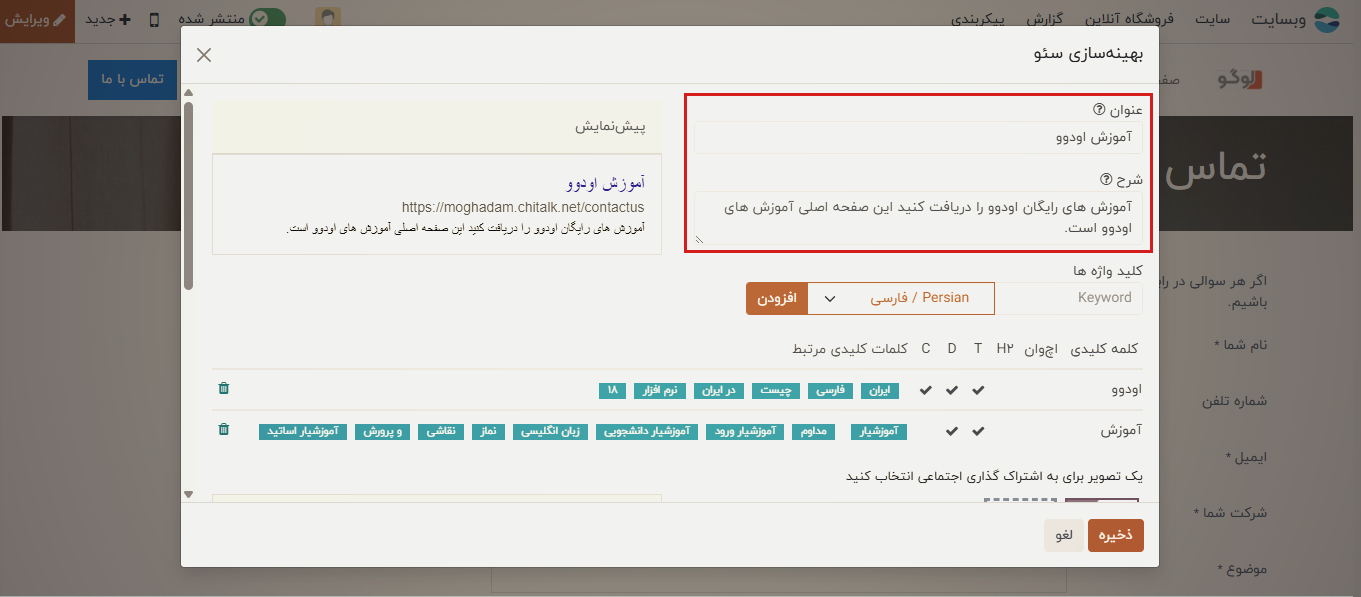Viewport: 1361px width, 597px height.
Task: Add related keyword tag زبان انگلیسی
Action: pos(551,431)
